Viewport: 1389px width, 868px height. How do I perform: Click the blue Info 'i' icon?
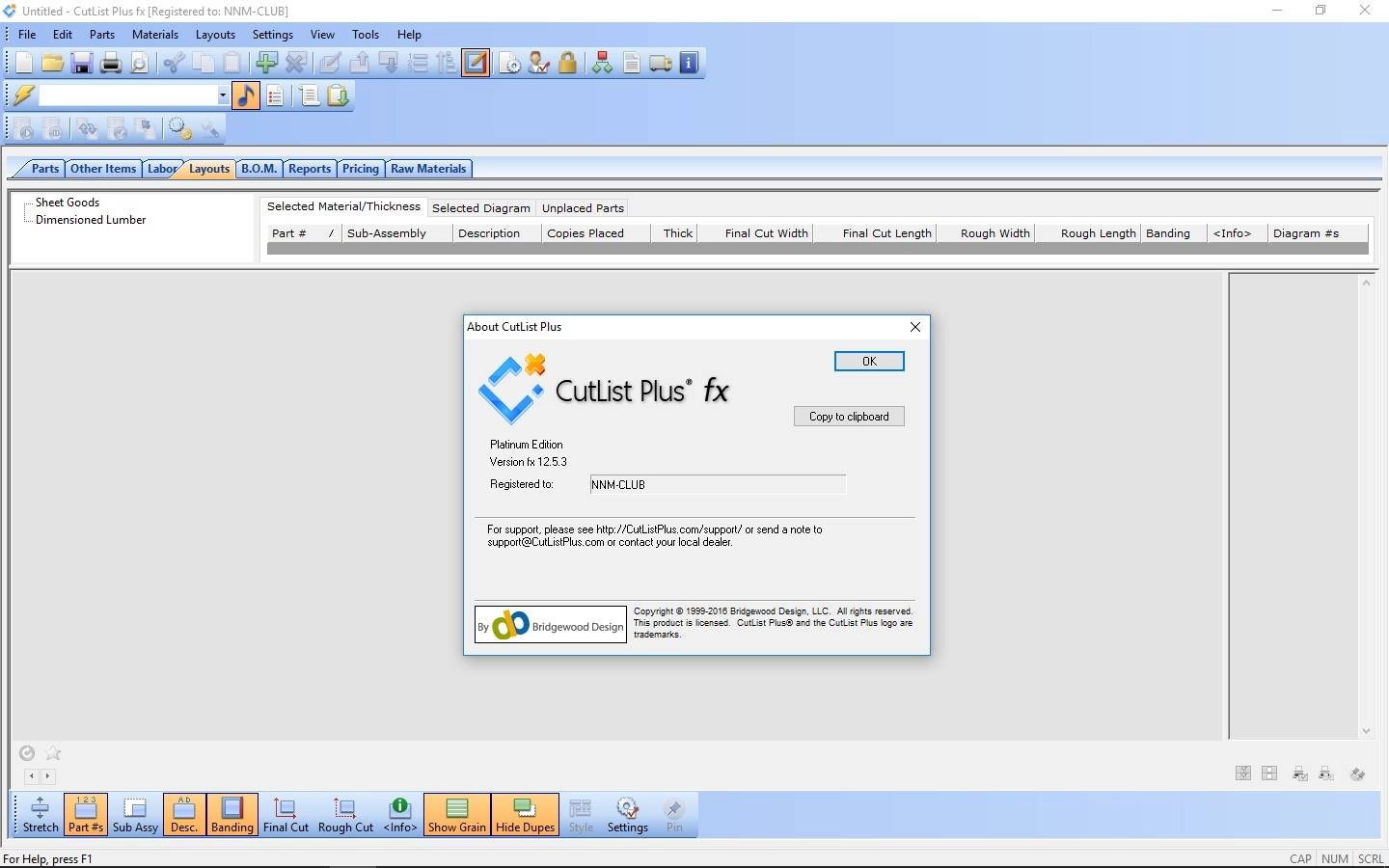[689, 64]
